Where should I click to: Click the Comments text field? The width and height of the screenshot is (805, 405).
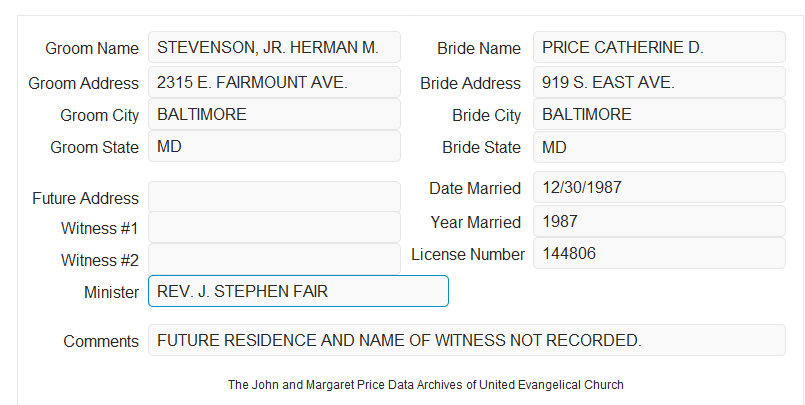click(x=467, y=340)
